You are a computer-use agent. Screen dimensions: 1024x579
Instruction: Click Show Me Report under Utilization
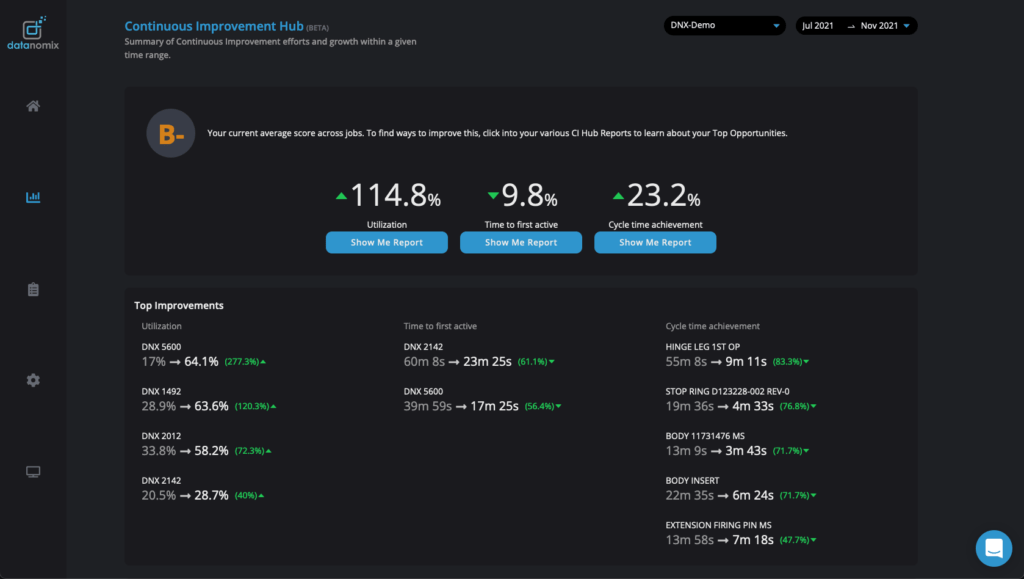(x=386, y=242)
